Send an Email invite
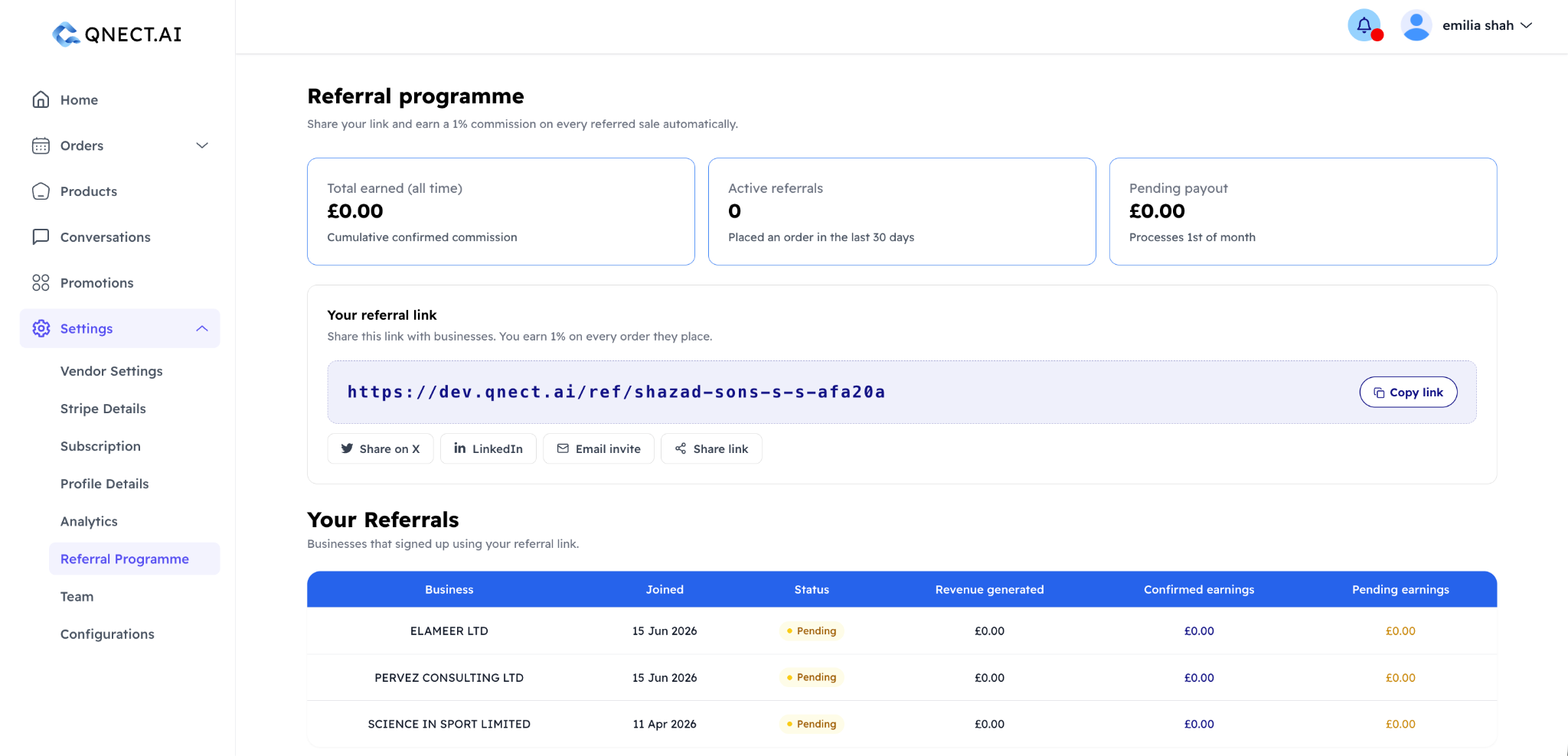Screen dimensions: 1568x756 599,448
